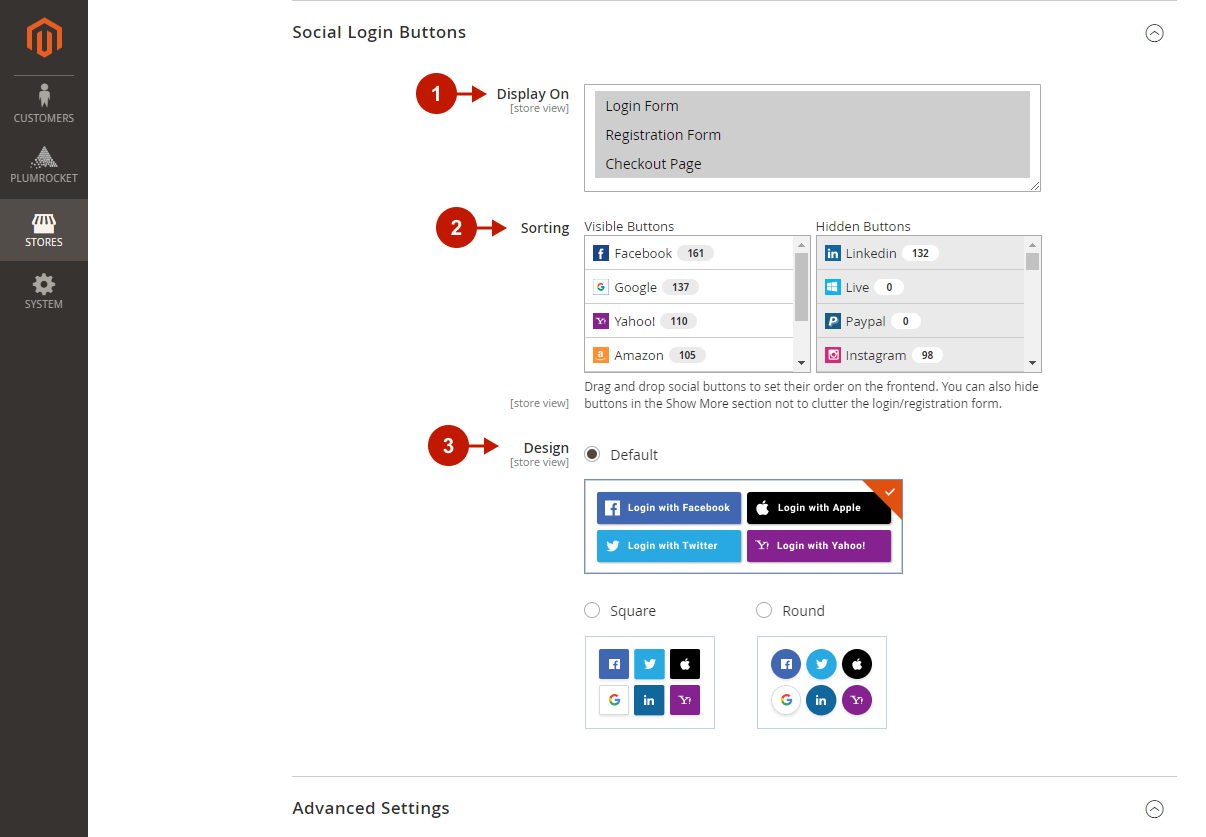Click the "Visible Buttons" column heading
The height and width of the screenshot is (837, 1206).
click(x=629, y=226)
